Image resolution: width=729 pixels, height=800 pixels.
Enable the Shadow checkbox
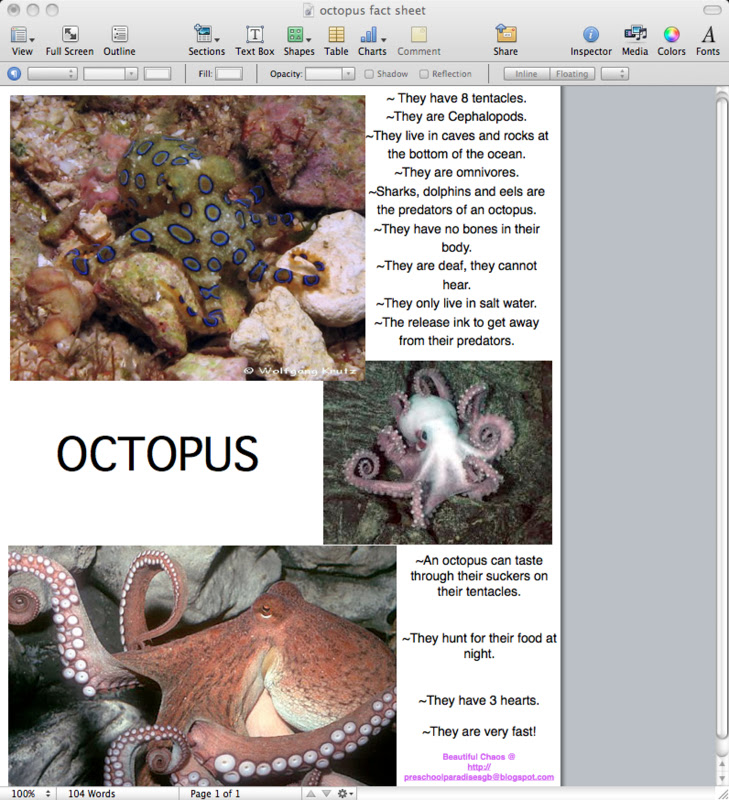tap(369, 74)
